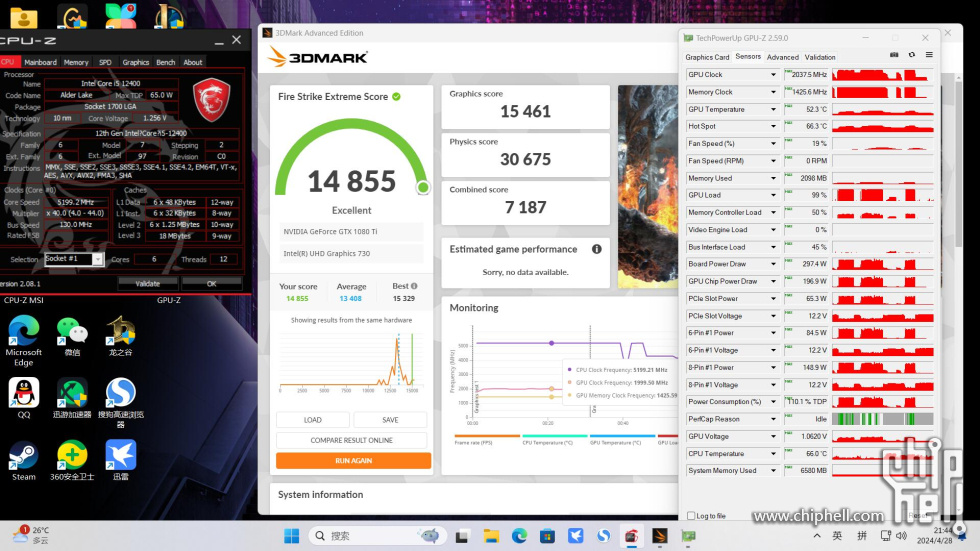
Task: Open QQ desktop icon
Action: click(24, 398)
